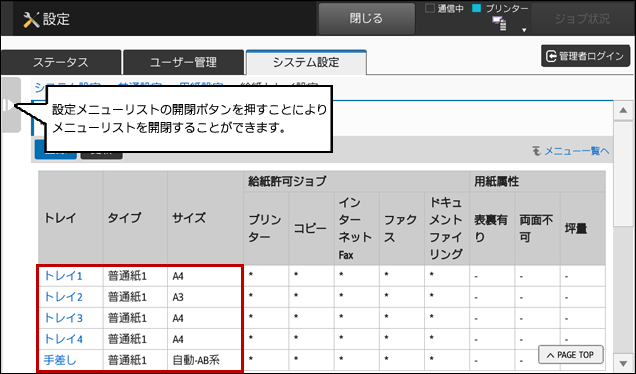Image resolution: width=636 pixels, height=374 pixels.
Task: Click the printer device icon in header
Action: [500, 23]
